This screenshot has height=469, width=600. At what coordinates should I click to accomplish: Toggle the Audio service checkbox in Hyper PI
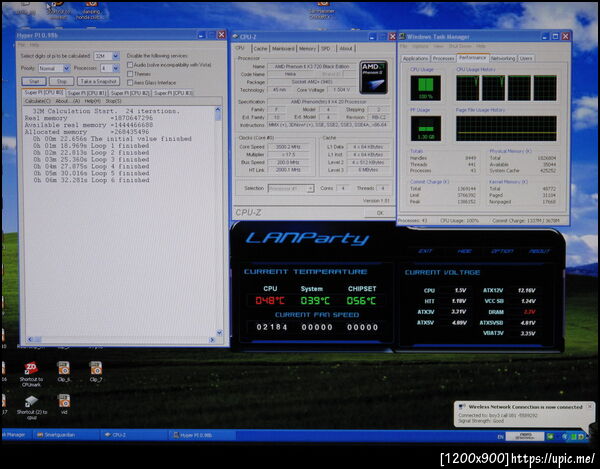(x=130, y=65)
